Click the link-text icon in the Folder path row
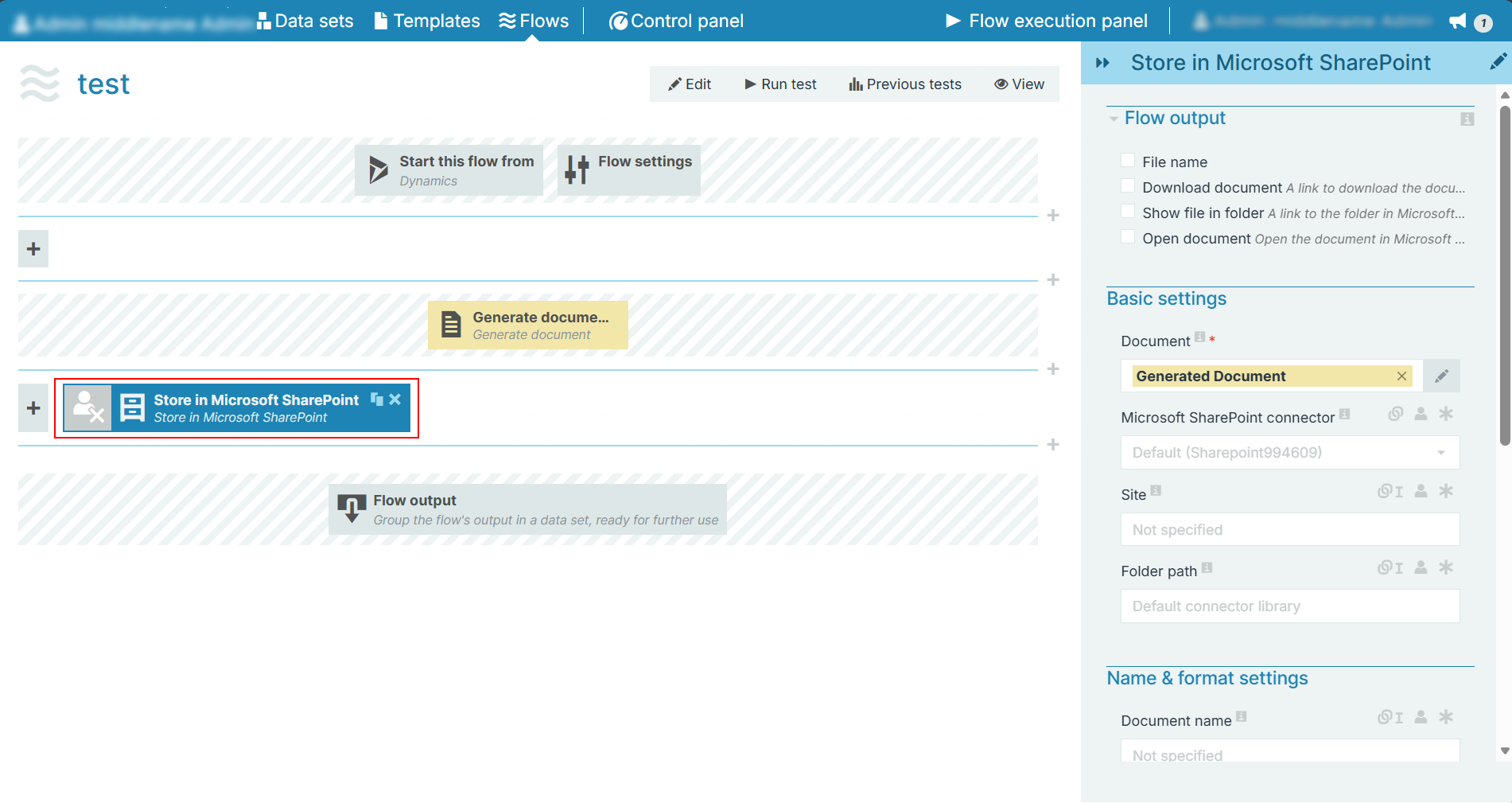This screenshot has width=1512, height=803. [1390, 567]
